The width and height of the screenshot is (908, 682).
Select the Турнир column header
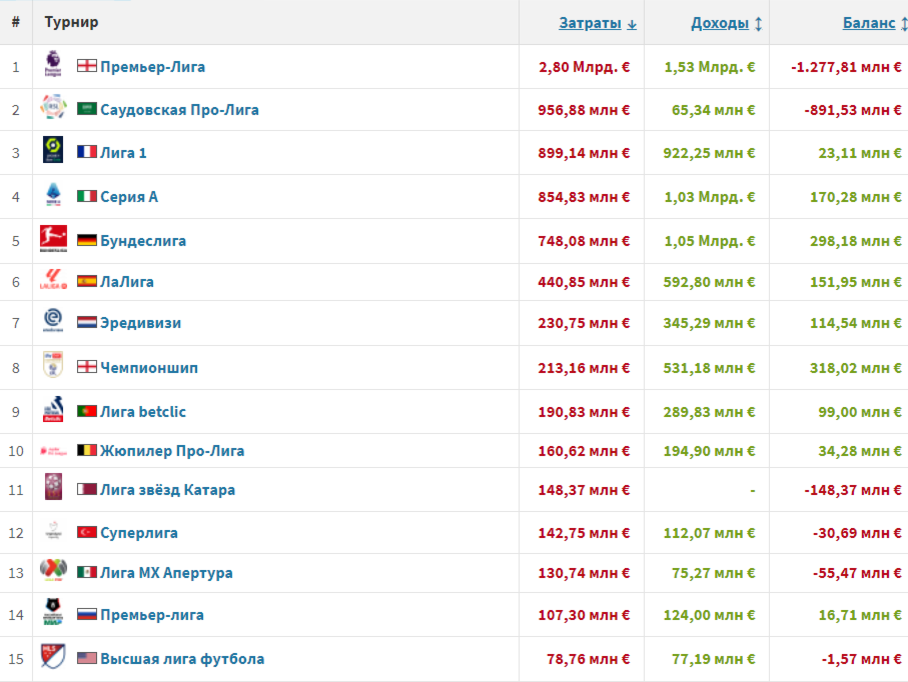pos(71,22)
